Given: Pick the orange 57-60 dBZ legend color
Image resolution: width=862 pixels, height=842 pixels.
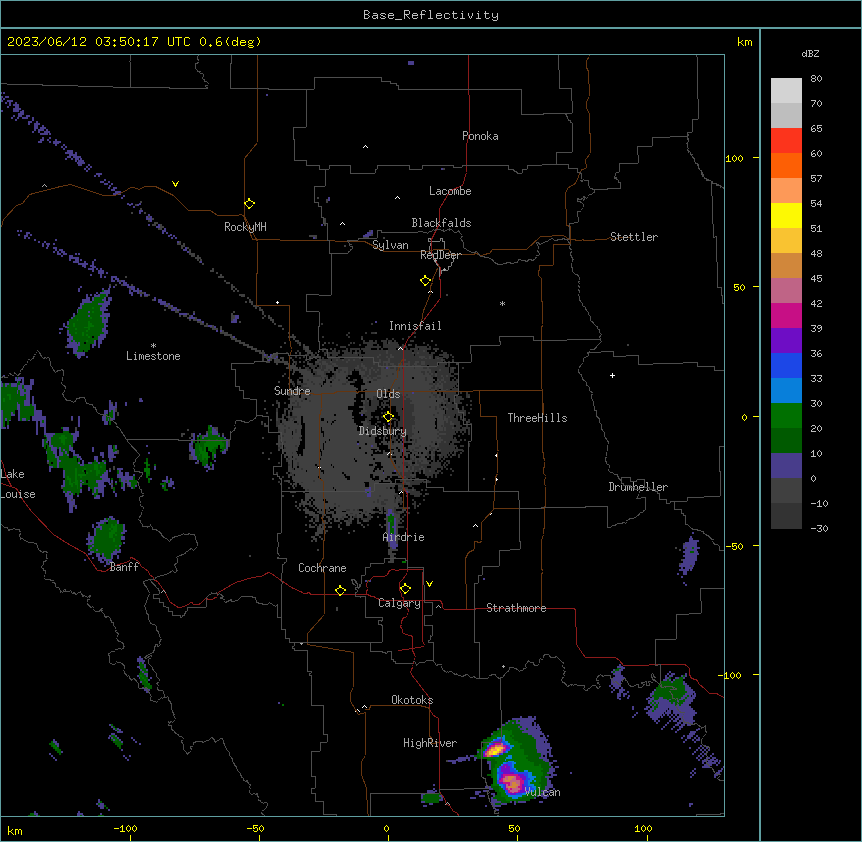Looking at the screenshot, I should pos(786,166).
